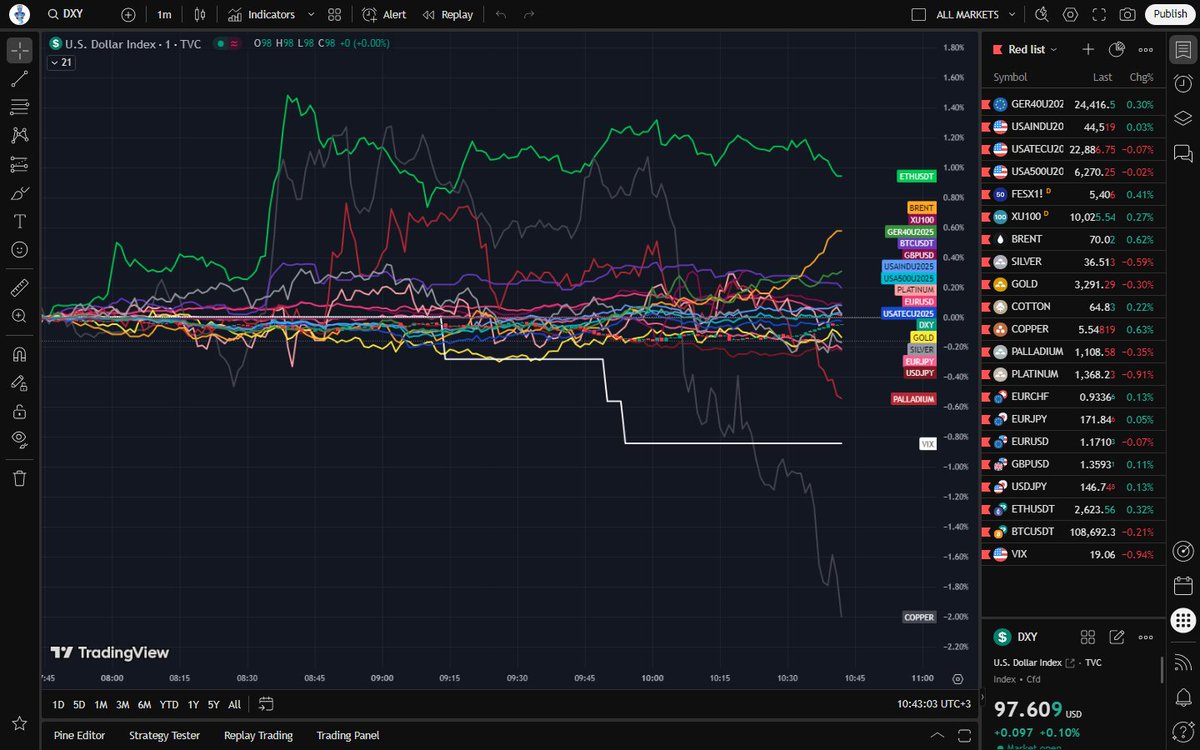Hide all drawings with eye icon
Screen dimensions: 1200x750
20,439
